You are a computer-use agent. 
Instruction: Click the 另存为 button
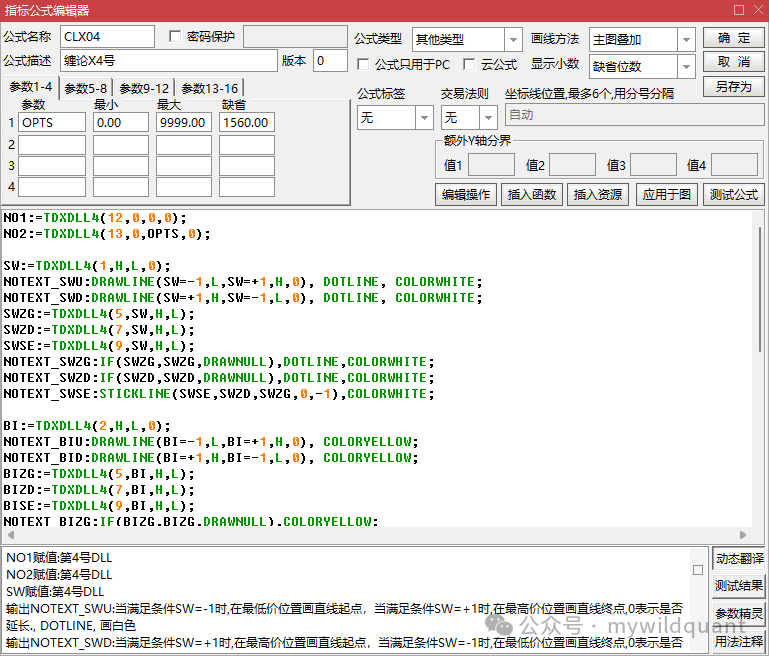(x=734, y=87)
